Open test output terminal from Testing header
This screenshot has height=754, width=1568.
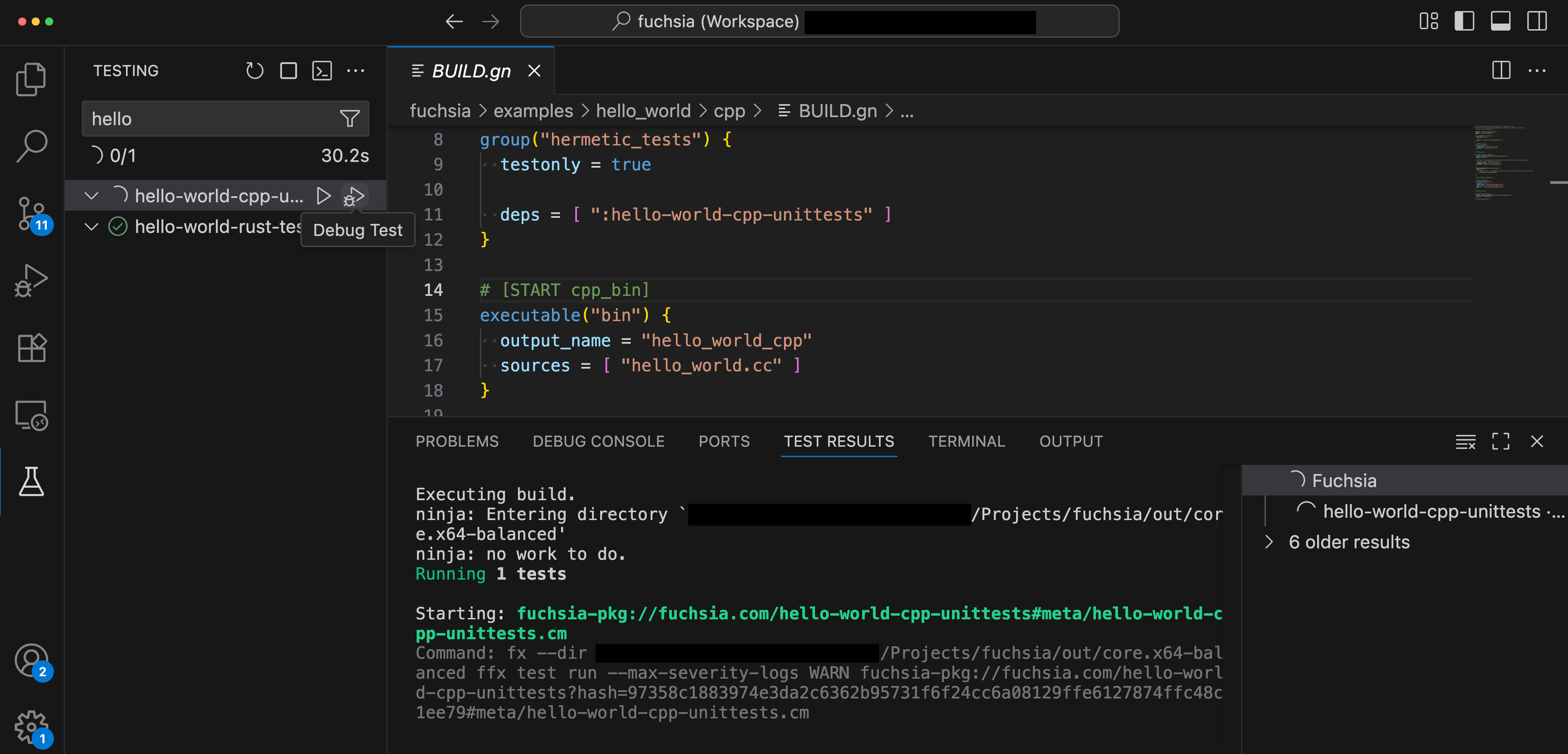point(323,70)
